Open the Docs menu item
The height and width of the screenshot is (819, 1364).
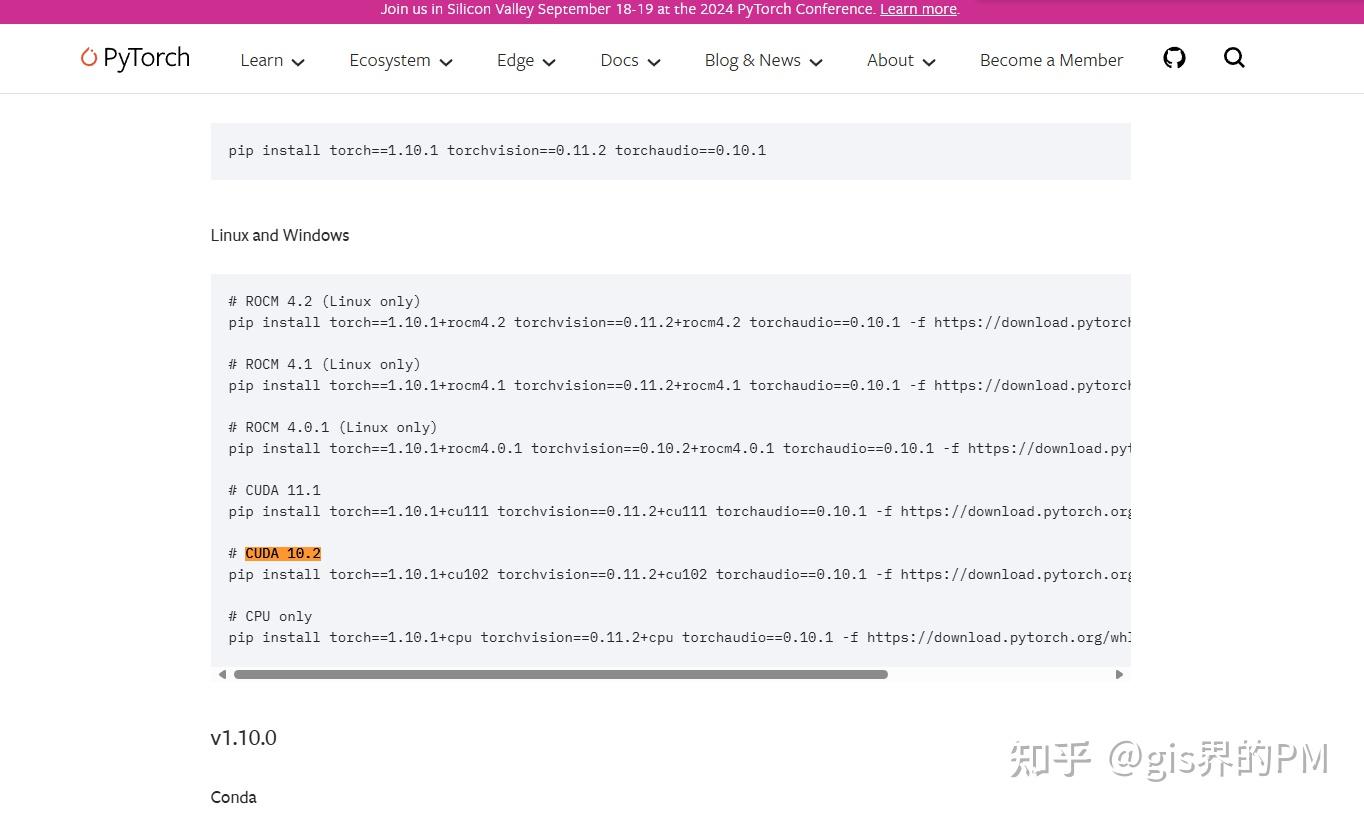[619, 60]
